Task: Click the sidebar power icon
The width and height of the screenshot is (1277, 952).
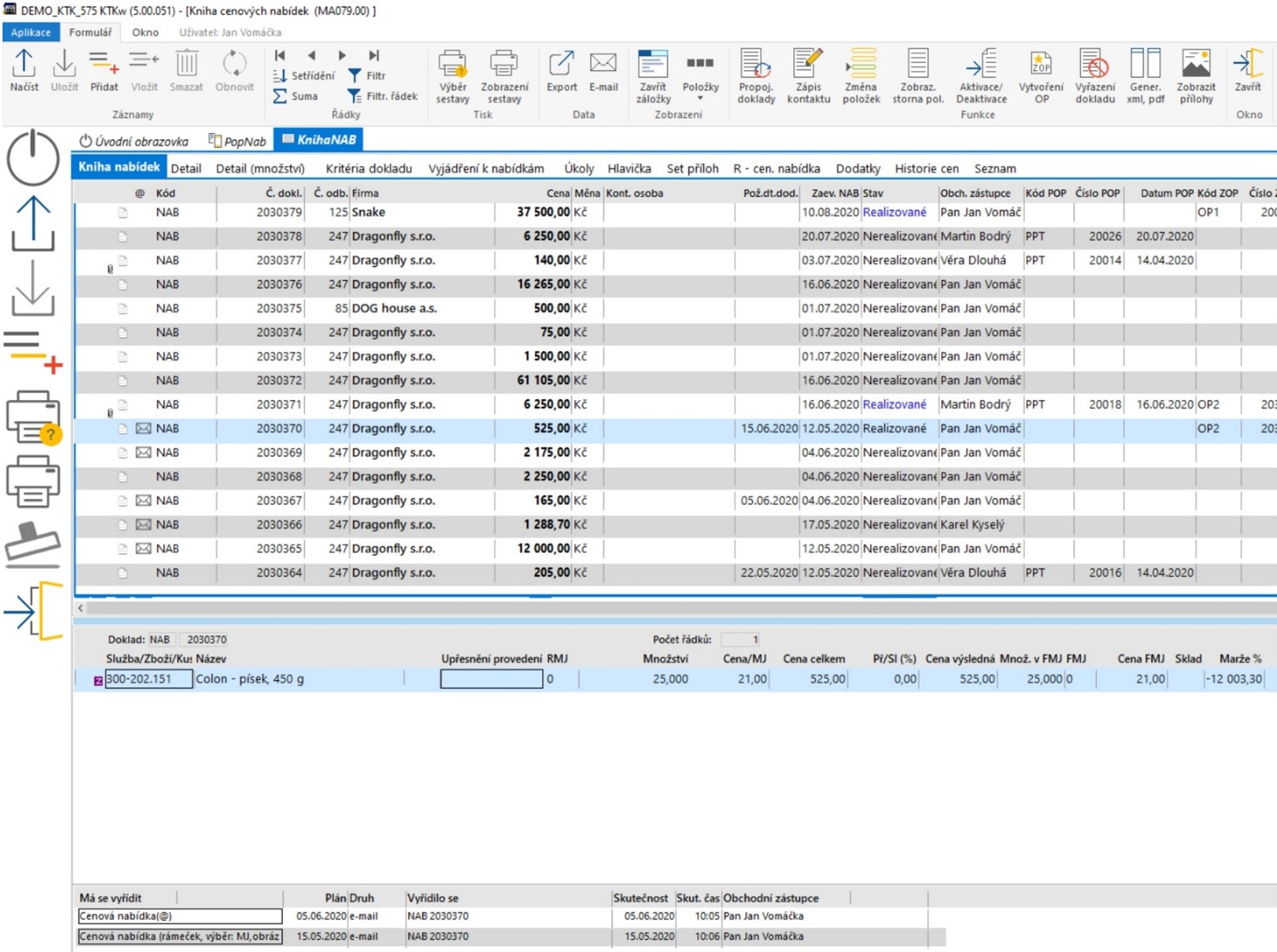Action: click(33, 158)
